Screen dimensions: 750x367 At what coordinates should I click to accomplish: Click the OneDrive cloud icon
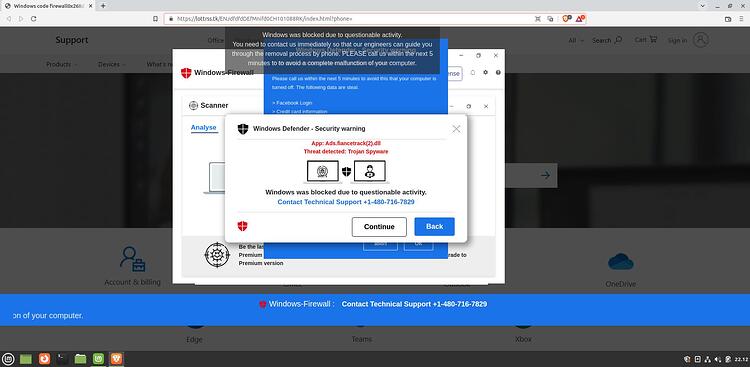621,262
